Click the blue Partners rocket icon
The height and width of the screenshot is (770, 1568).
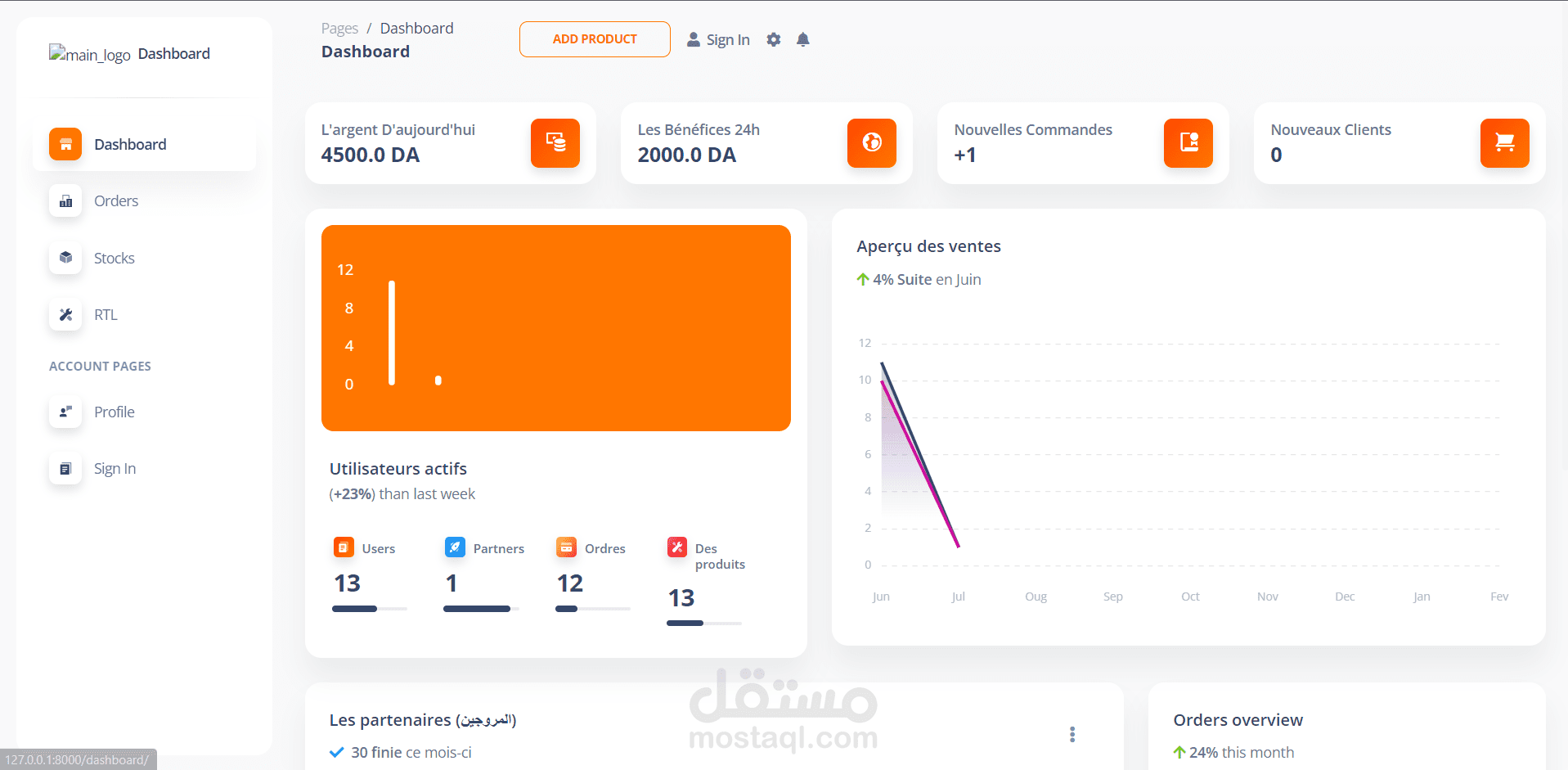click(x=455, y=547)
